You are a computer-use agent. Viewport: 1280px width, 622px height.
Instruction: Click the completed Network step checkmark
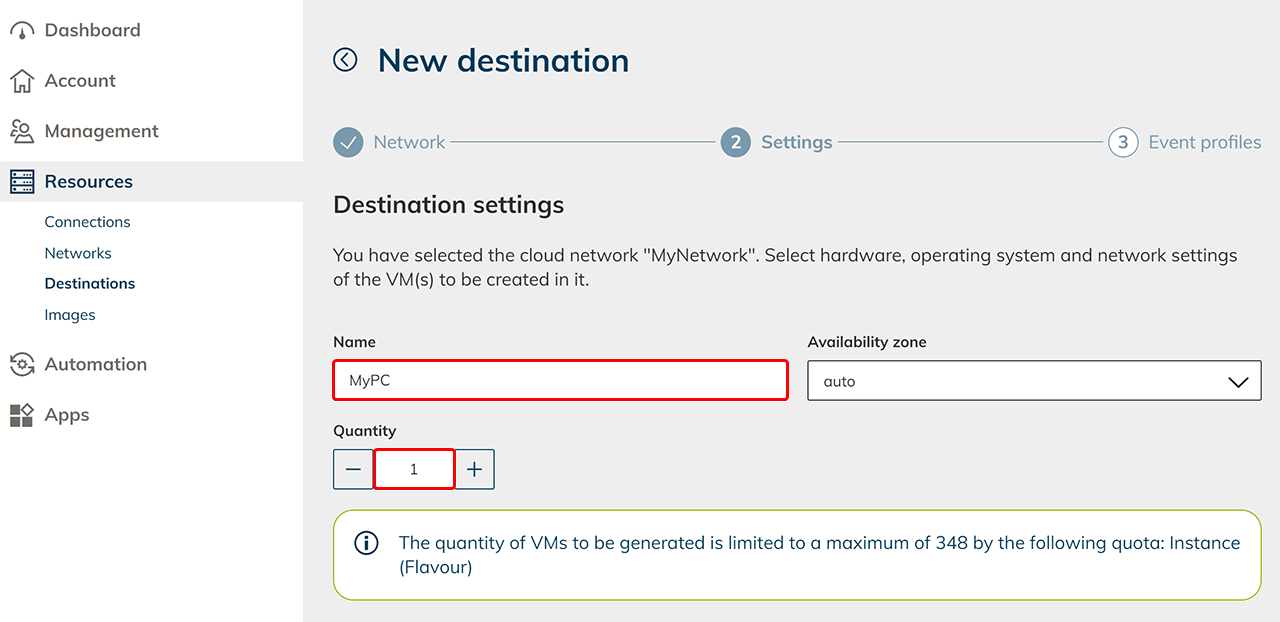point(348,142)
